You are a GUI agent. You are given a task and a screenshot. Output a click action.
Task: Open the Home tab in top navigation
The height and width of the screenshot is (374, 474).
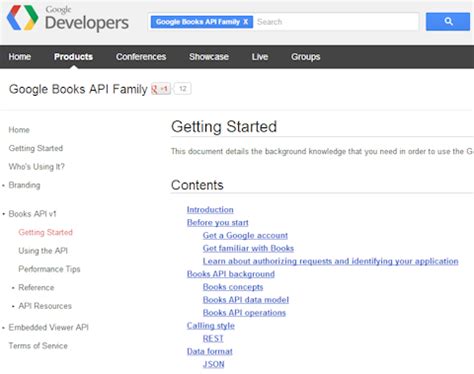[20, 57]
